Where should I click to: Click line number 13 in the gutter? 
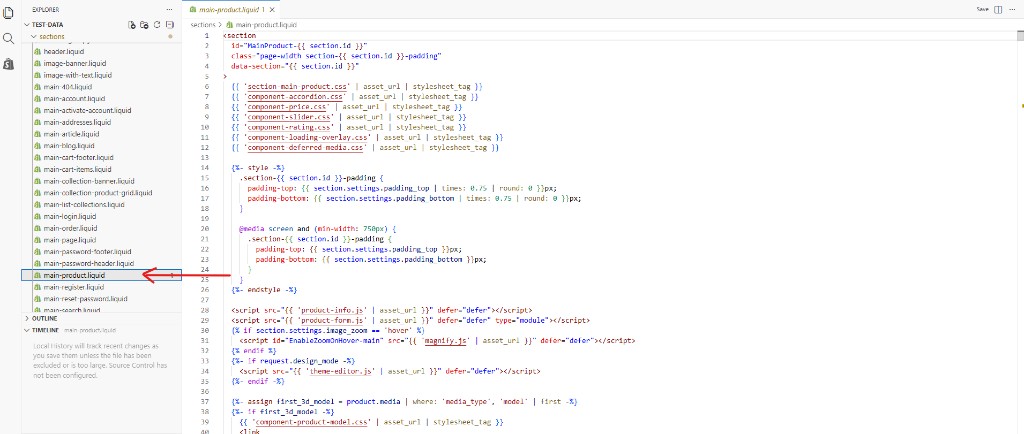pos(206,157)
